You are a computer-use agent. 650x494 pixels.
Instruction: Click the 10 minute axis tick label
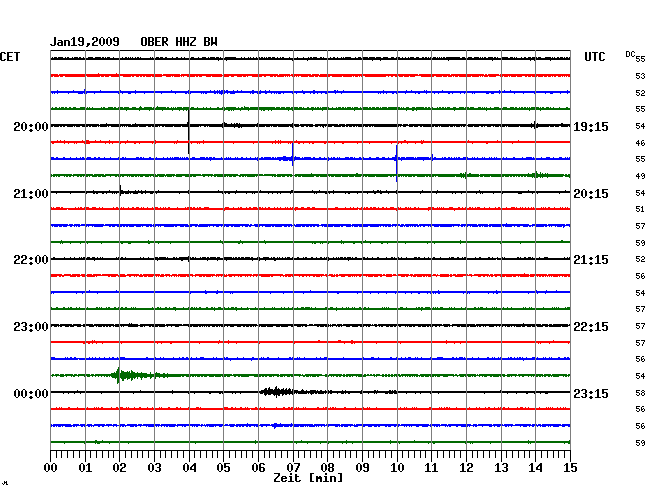click(x=397, y=467)
